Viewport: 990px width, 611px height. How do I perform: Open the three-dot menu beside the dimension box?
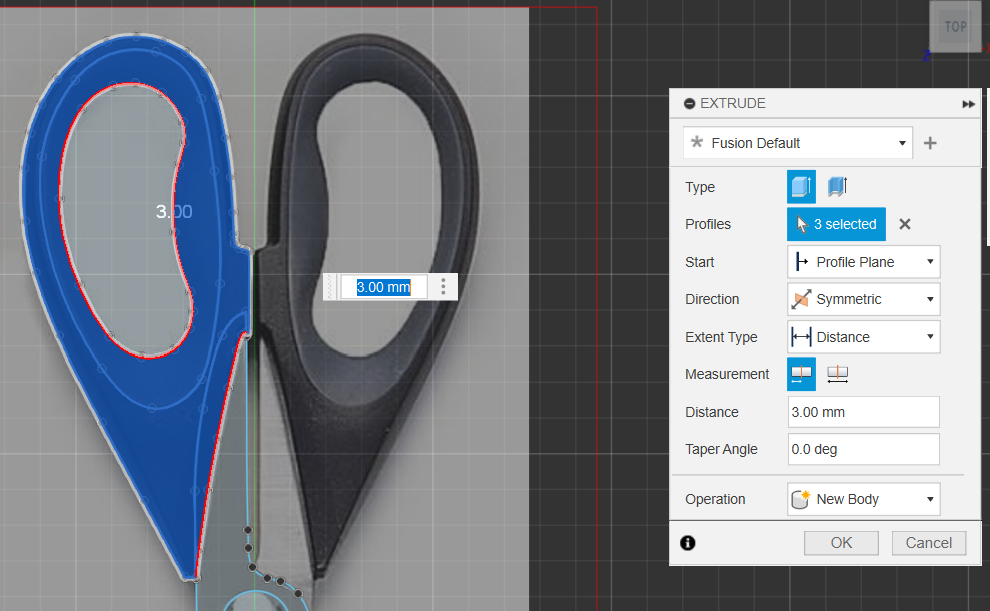(x=442, y=286)
